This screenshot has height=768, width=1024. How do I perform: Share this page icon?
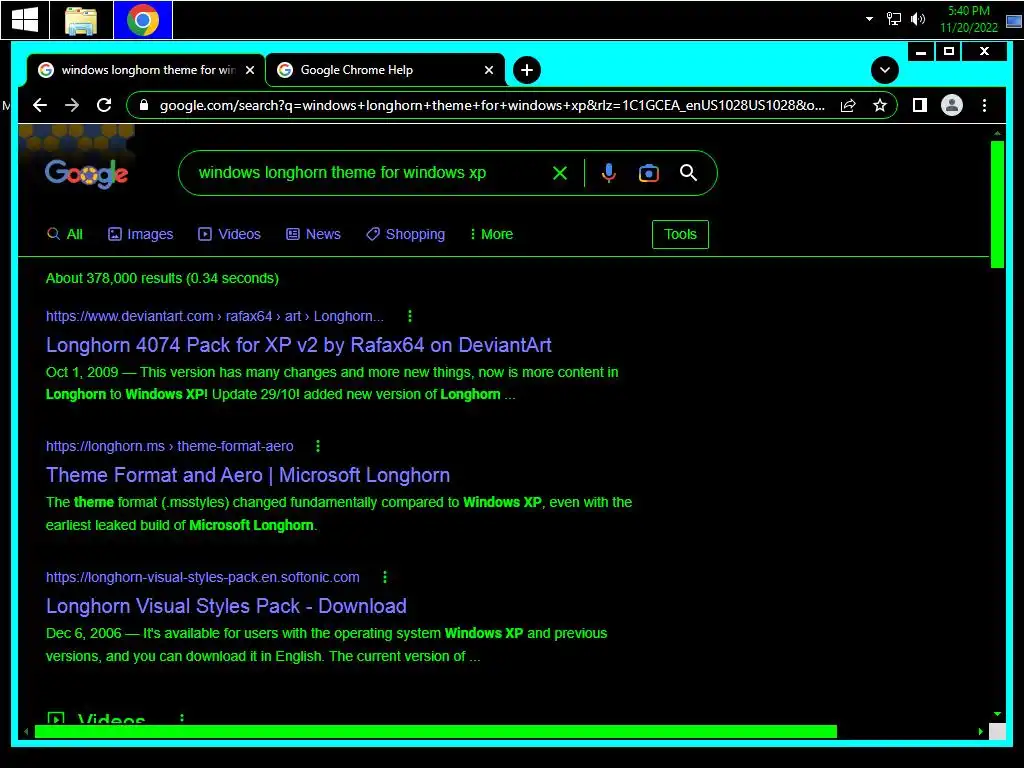(848, 105)
